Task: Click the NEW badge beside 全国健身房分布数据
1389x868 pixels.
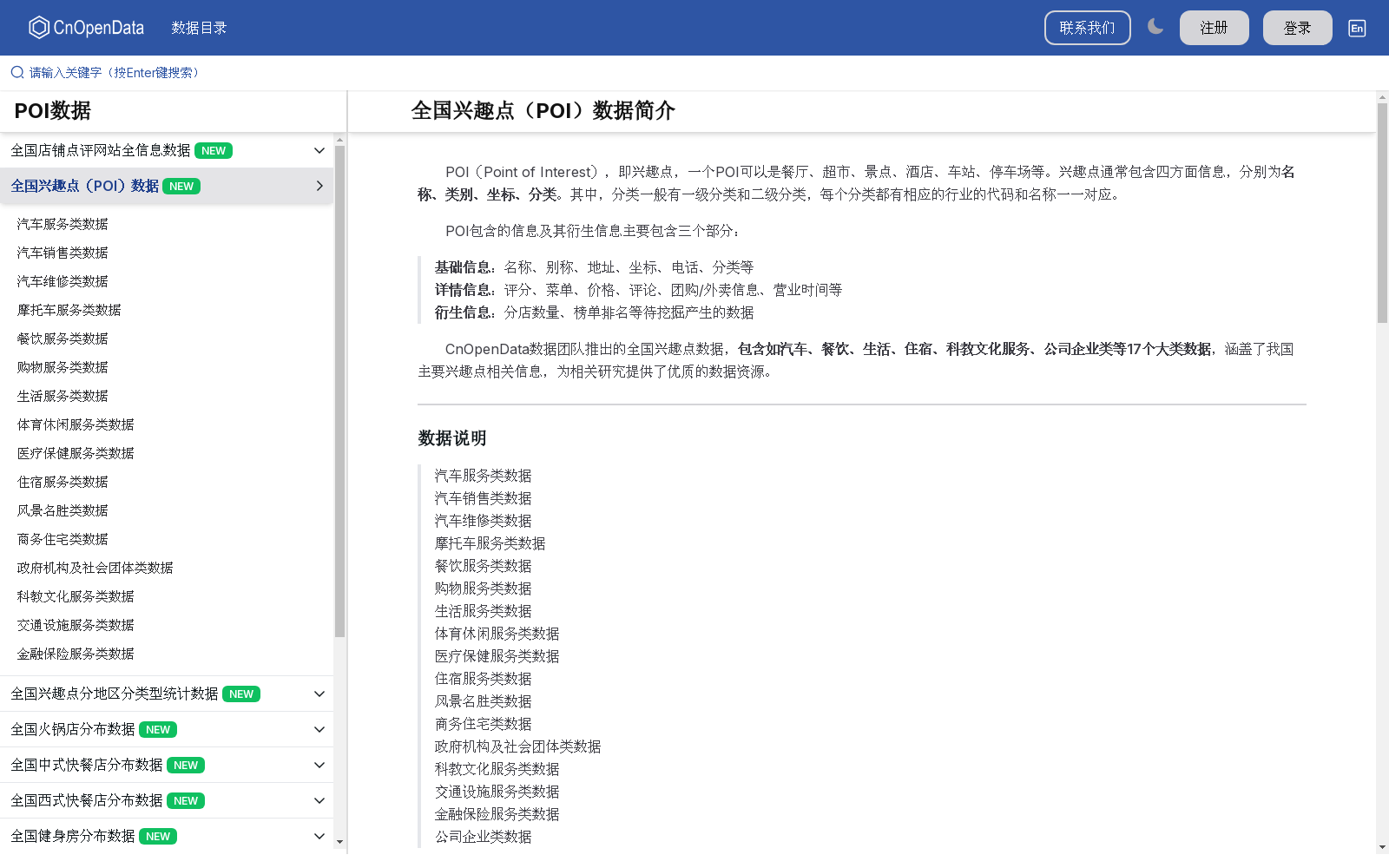Action: [x=158, y=836]
